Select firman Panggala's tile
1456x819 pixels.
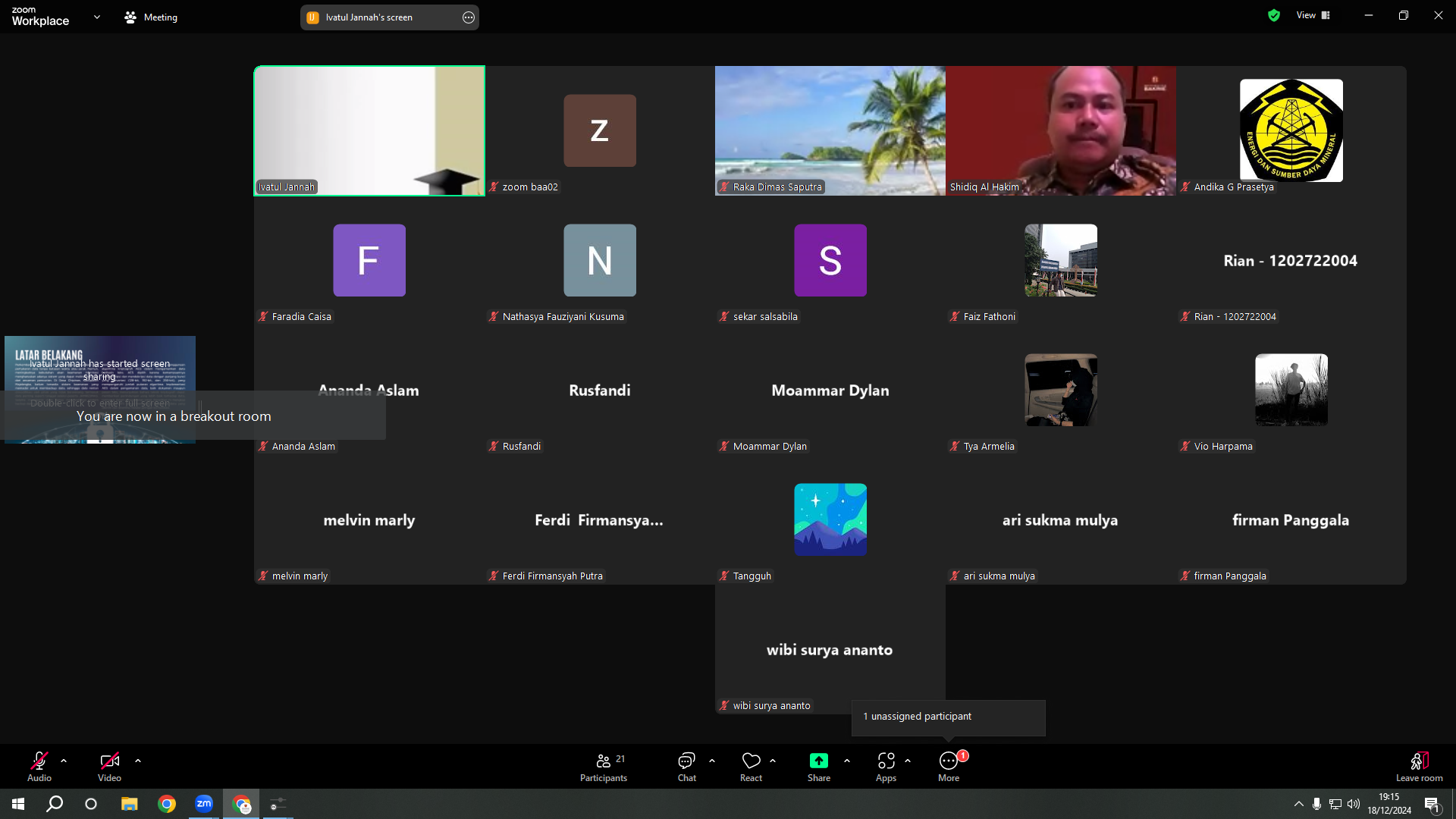1291,519
